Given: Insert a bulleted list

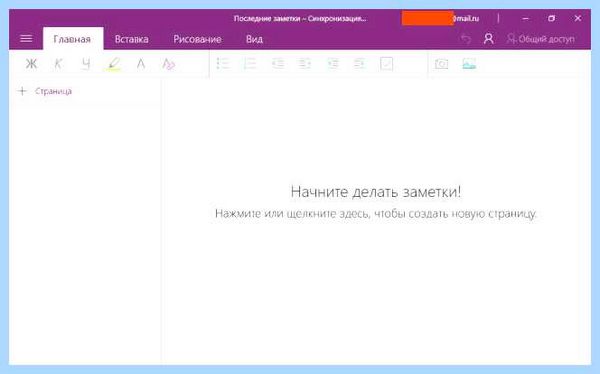Looking at the screenshot, I should tap(223, 64).
